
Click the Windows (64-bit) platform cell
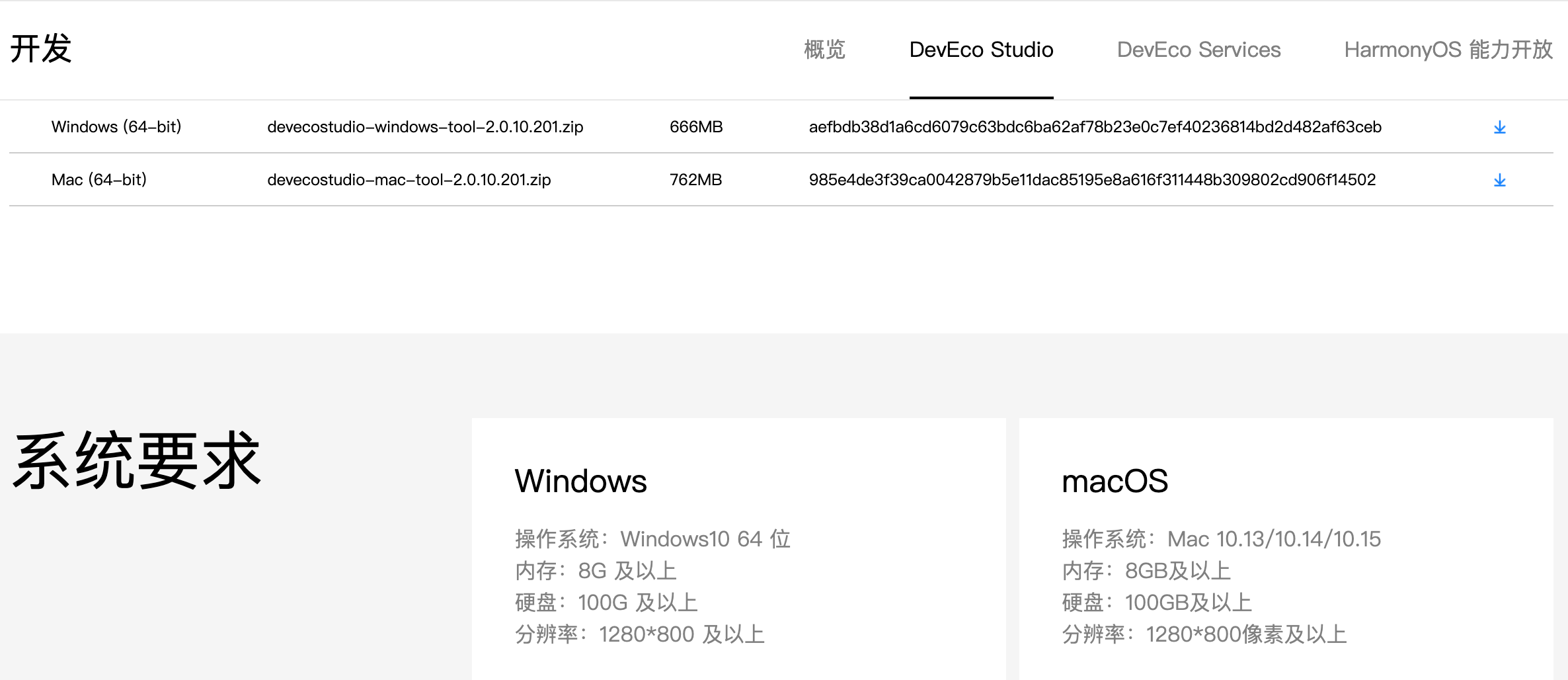(116, 126)
